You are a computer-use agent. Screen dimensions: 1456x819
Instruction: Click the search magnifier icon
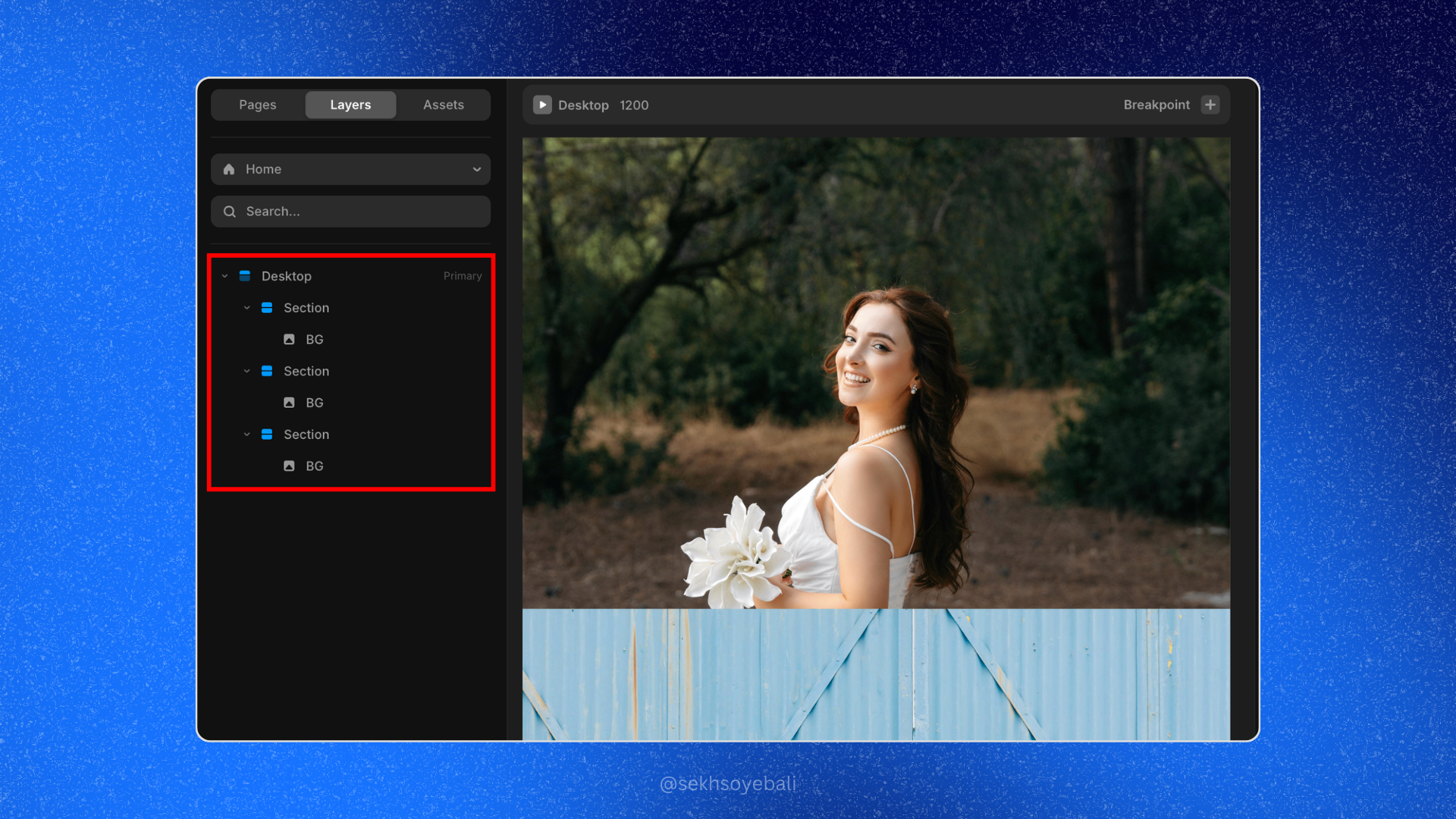pyautogui.click(x=229, y=212)
